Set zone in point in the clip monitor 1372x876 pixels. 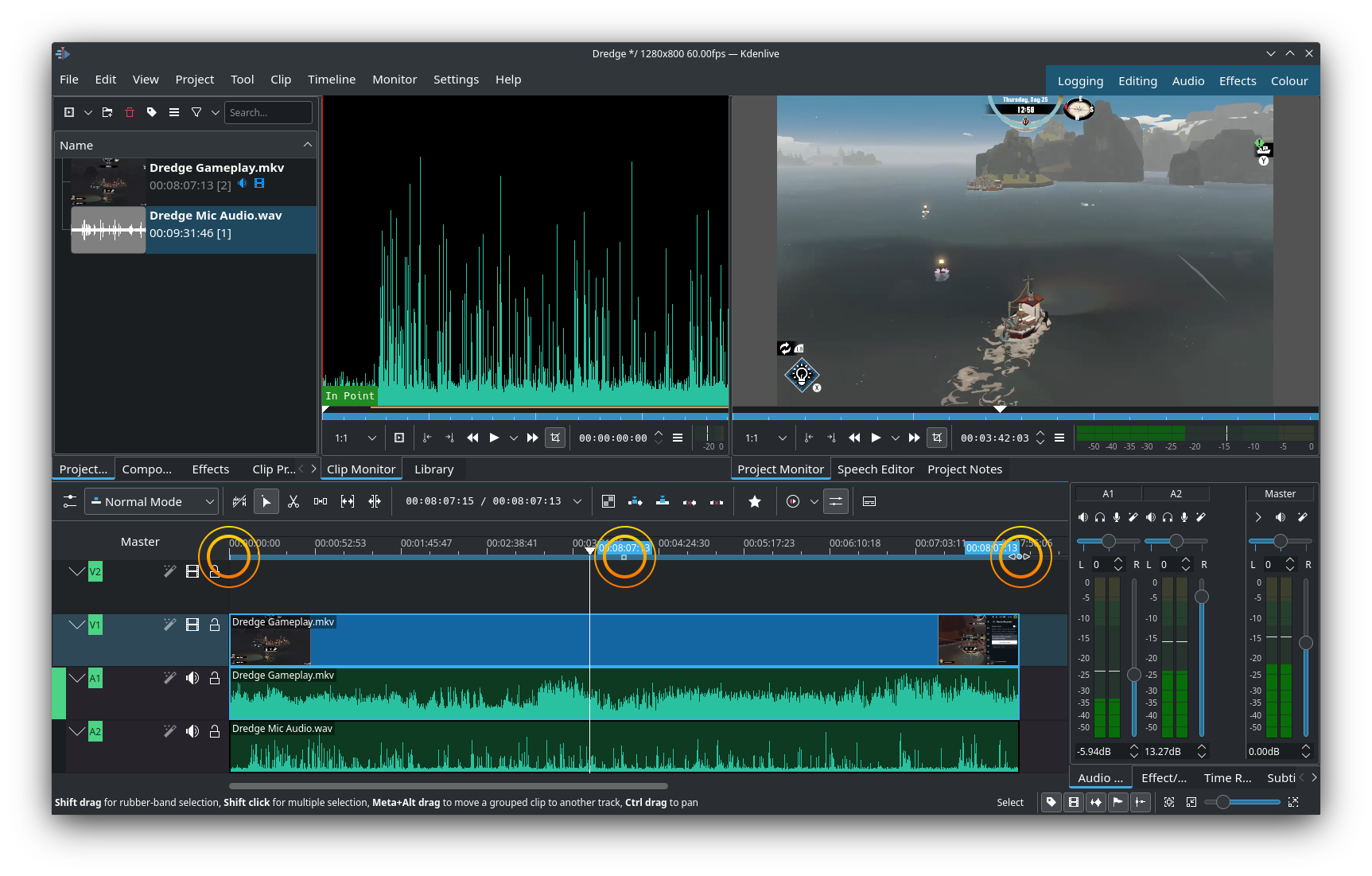[427, 438]
